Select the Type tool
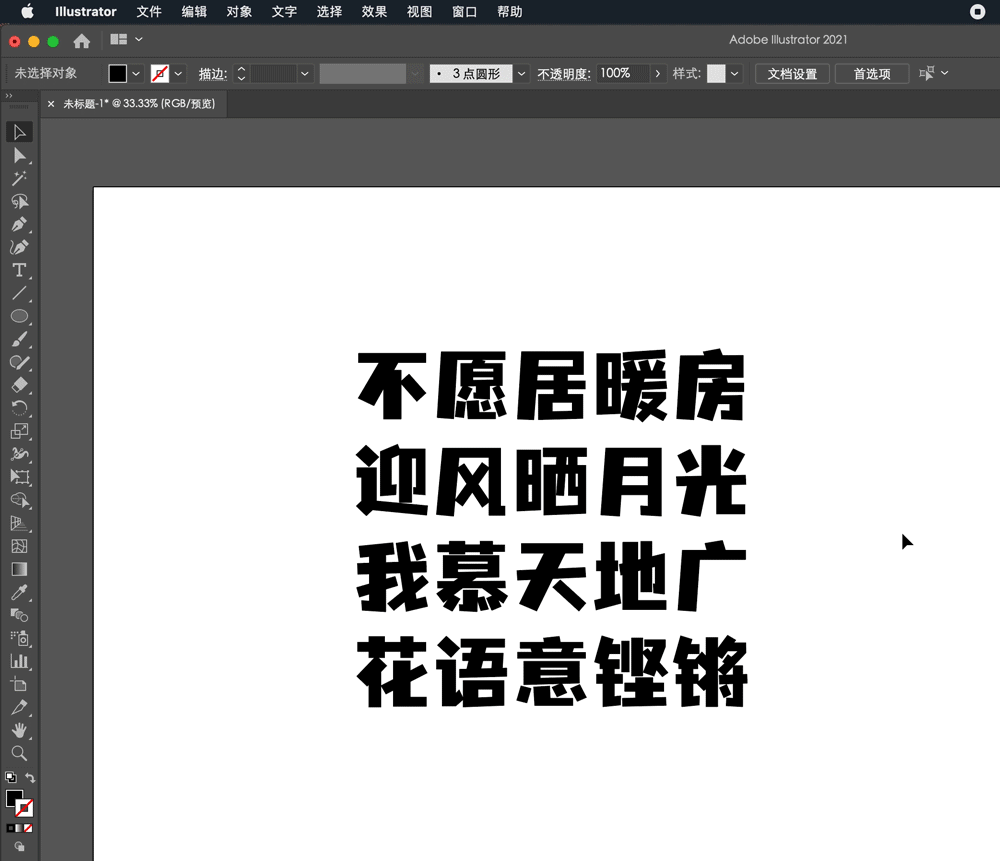 point(18,270)
